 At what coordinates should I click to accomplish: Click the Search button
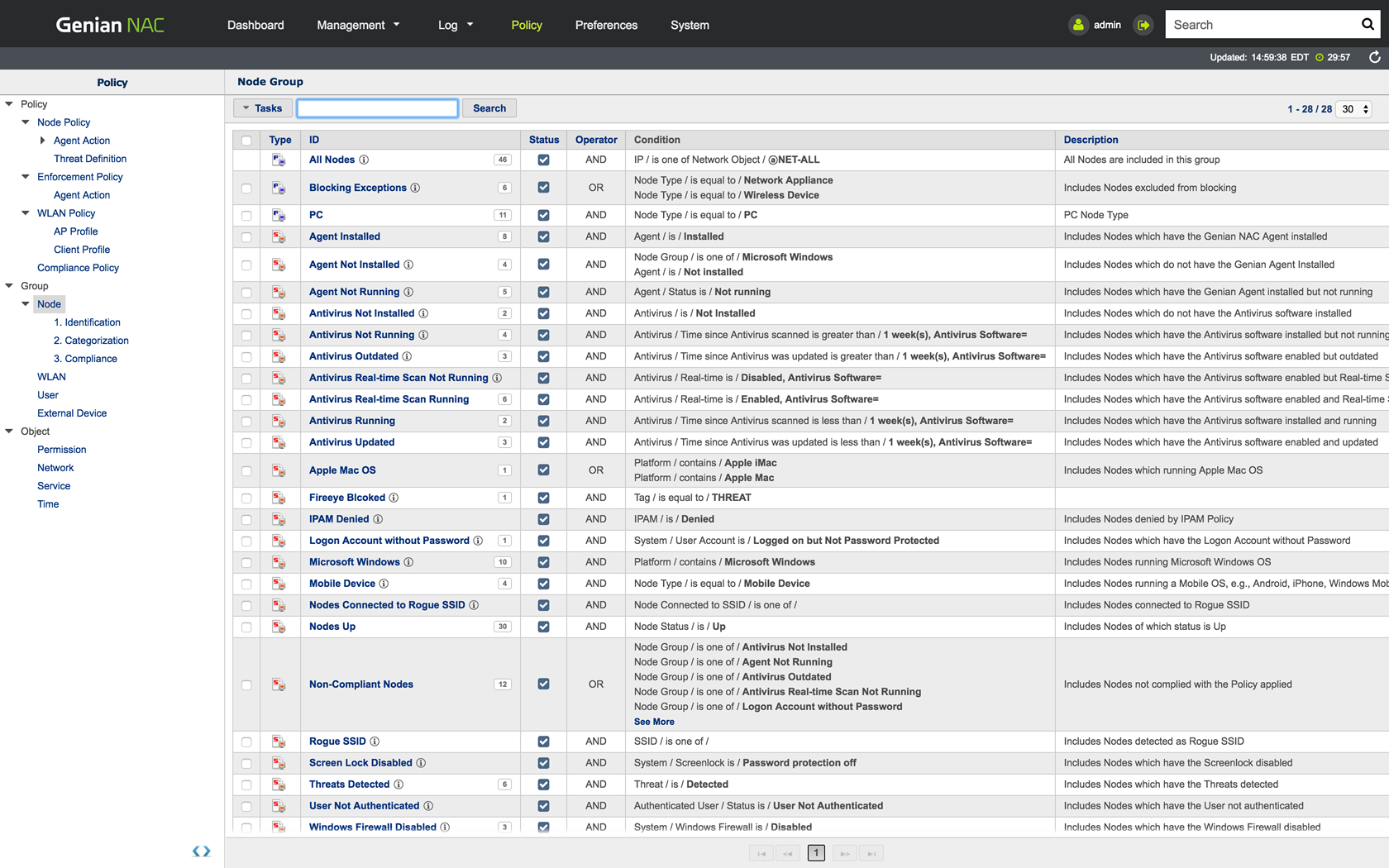[489, 107]
